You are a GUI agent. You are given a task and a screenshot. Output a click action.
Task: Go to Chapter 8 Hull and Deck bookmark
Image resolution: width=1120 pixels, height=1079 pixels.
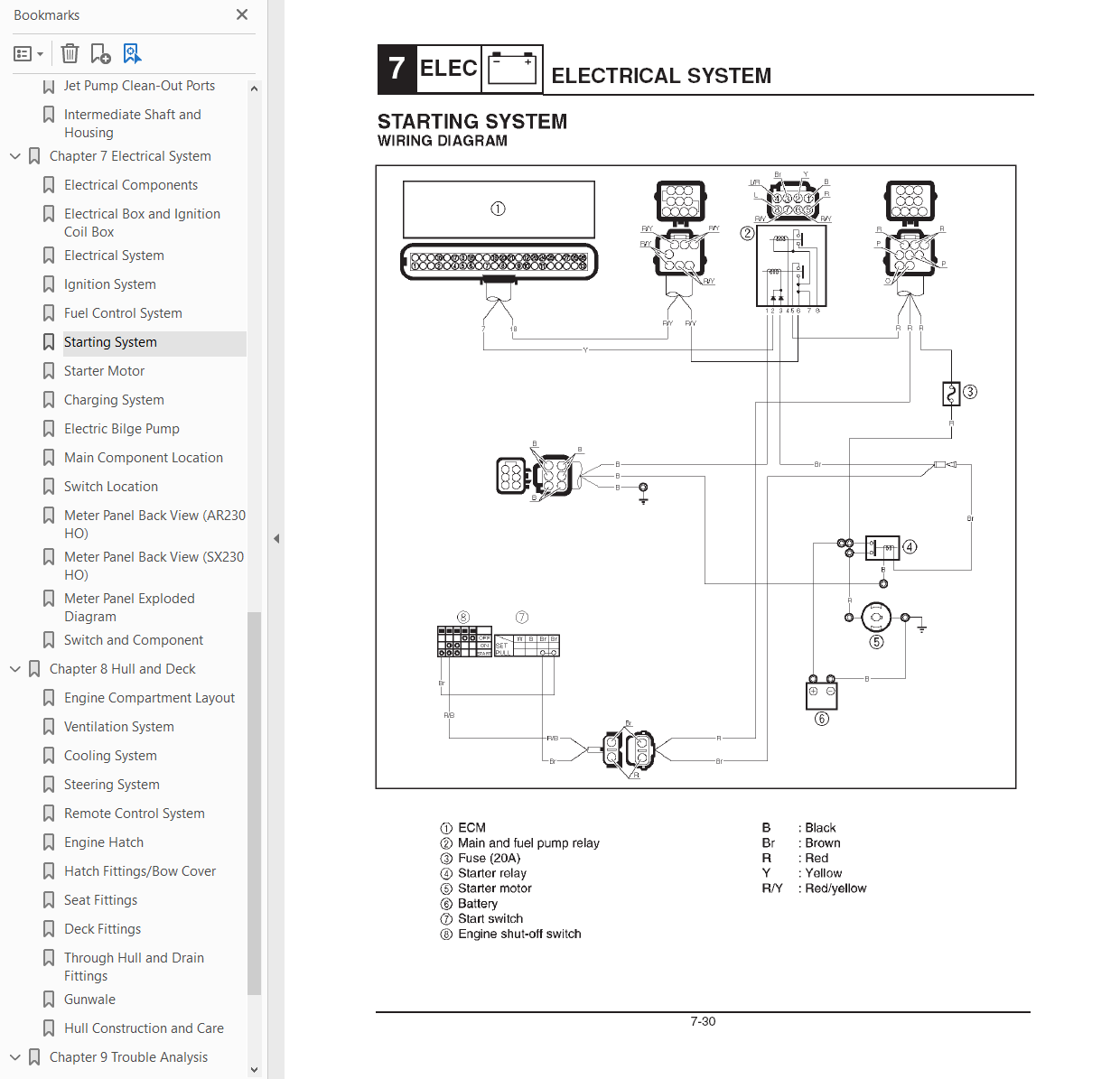point(123,669)
